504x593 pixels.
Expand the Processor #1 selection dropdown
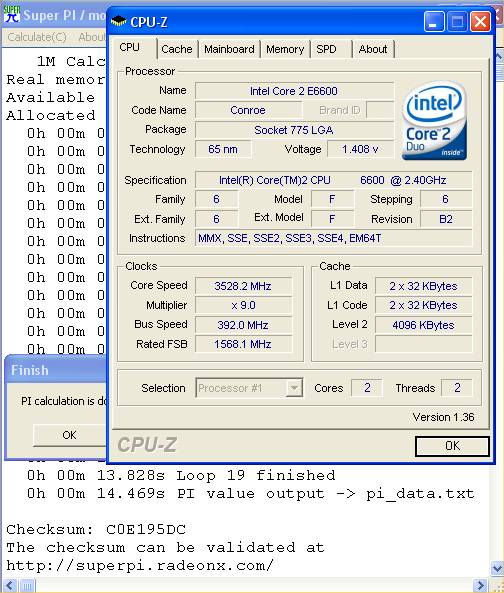249,388
